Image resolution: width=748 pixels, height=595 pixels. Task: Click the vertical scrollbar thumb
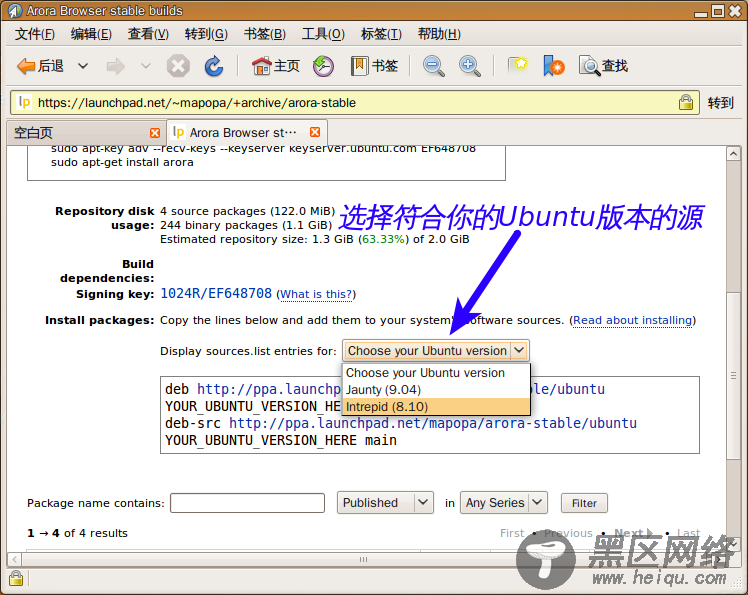(733, 375)
